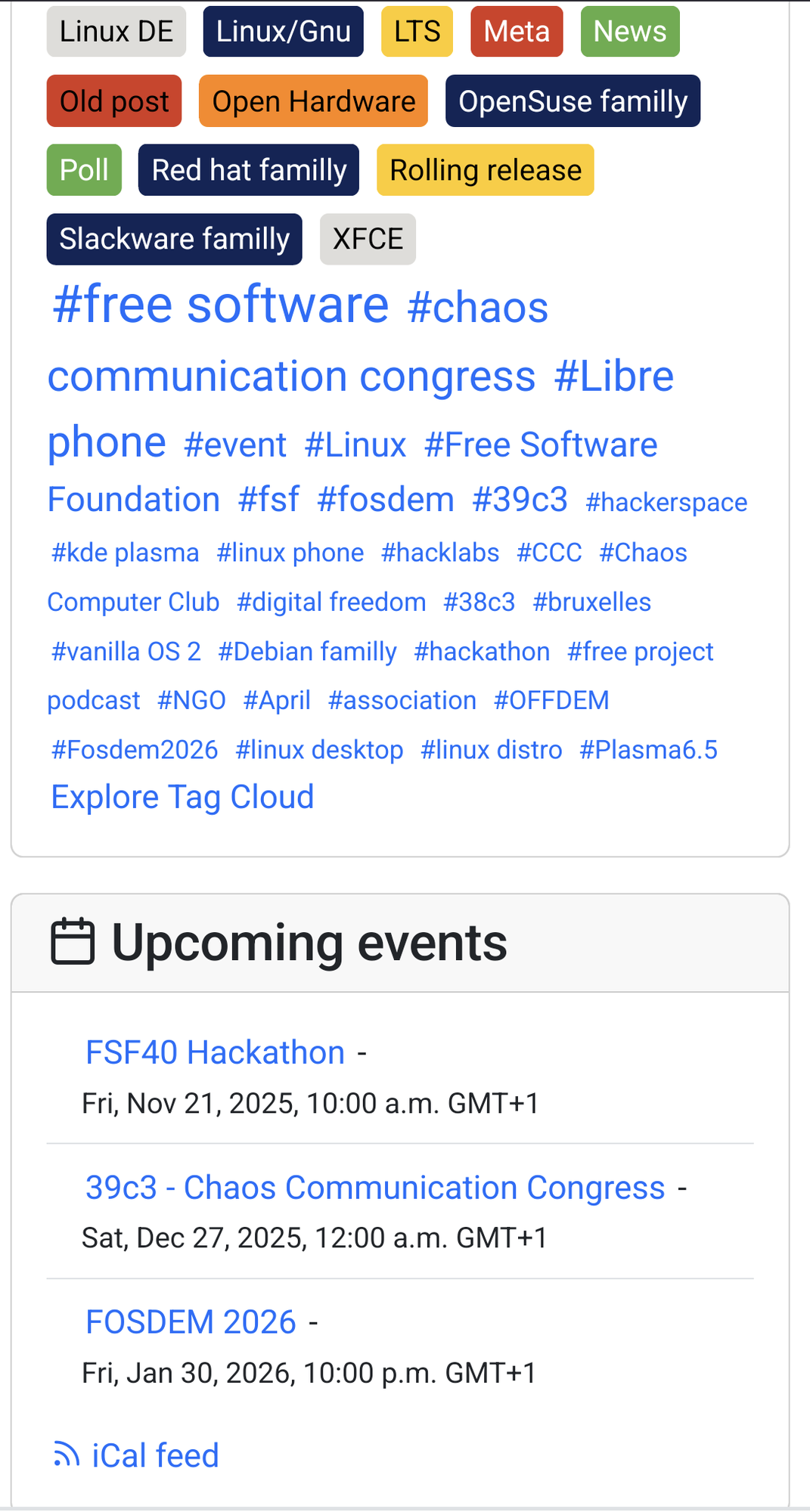Select the Linux/Gnu category badge
The width and height of the screenshot is (810, 1512).
tap(283, 32)
